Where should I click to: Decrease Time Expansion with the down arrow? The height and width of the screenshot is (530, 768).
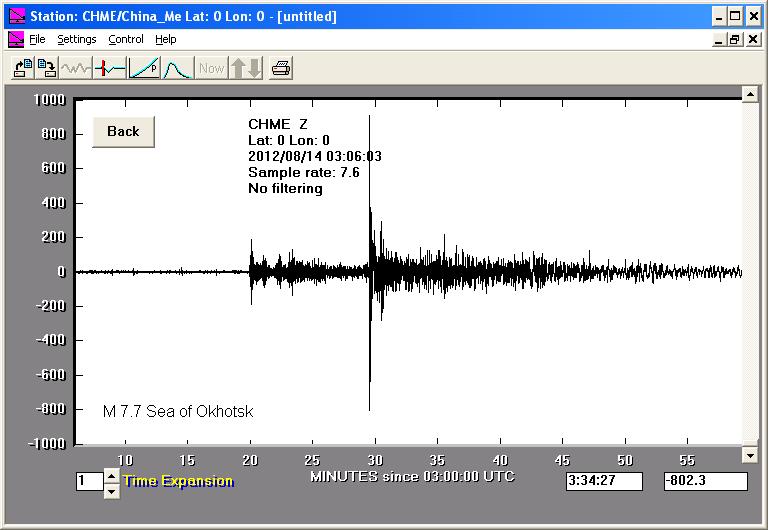click(111, 490)
